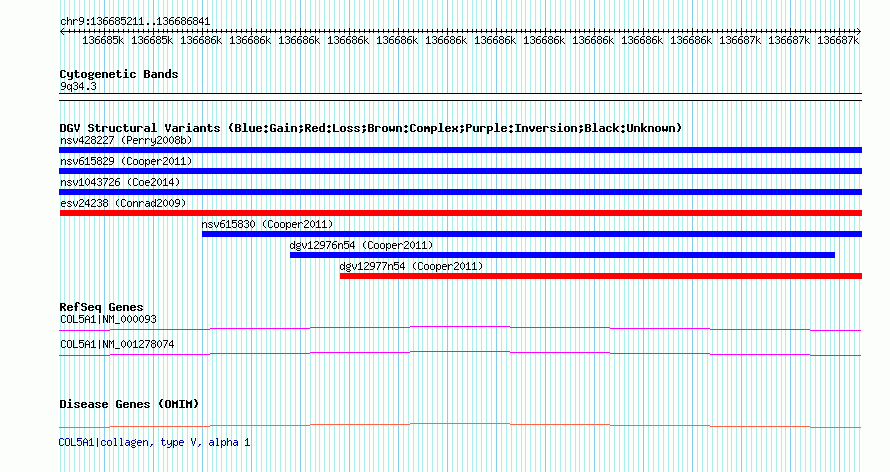Click the nsv615829 (Cooper2011) label
The image size is (890, 472).
[x=126, y=161]
